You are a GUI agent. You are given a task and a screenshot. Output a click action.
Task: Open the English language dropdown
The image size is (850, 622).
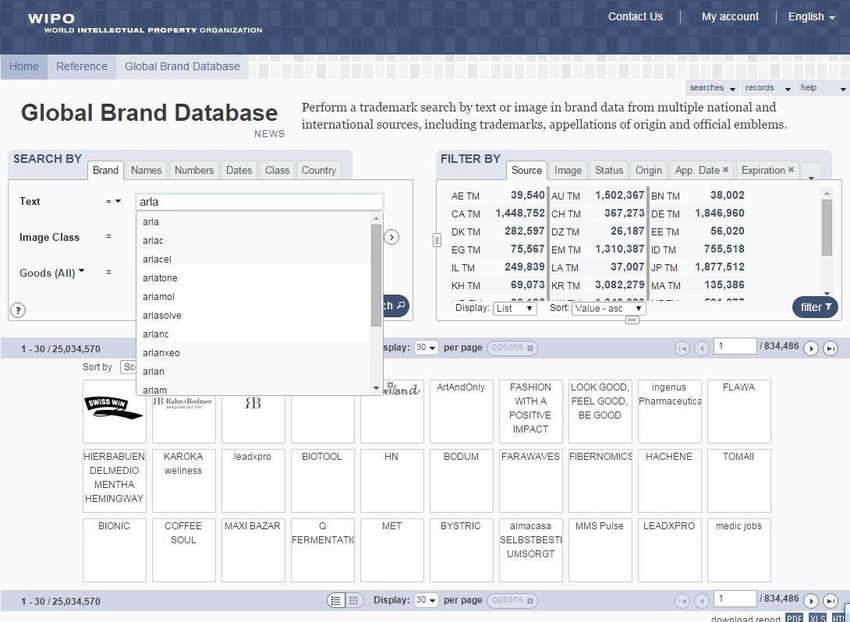tap(811, 17)
